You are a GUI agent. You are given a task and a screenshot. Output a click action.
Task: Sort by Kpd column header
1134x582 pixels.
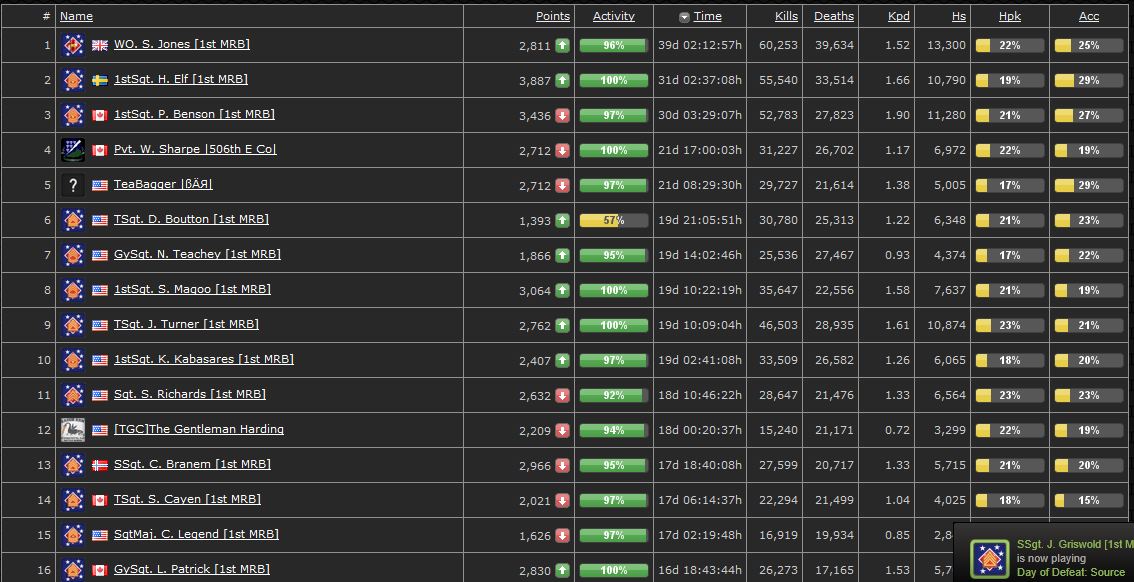pos(899,16)
